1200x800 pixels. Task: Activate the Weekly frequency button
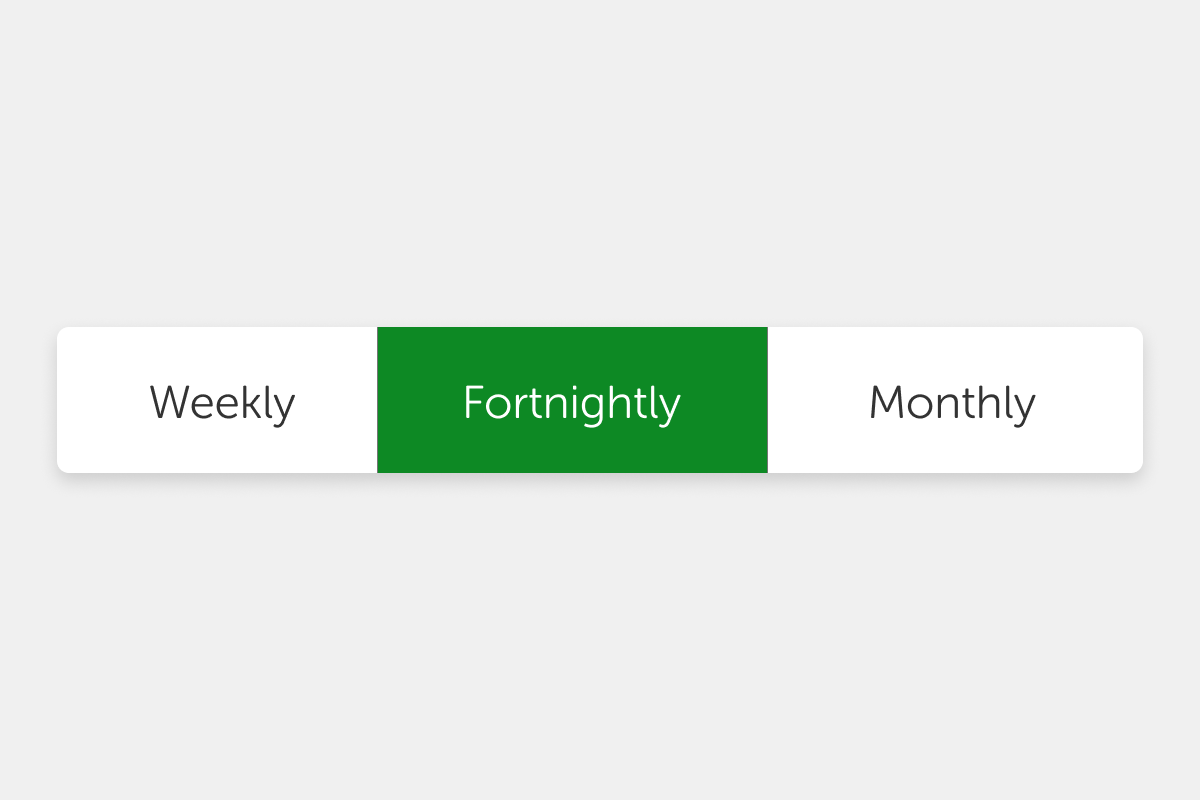[x=222, y=402]
